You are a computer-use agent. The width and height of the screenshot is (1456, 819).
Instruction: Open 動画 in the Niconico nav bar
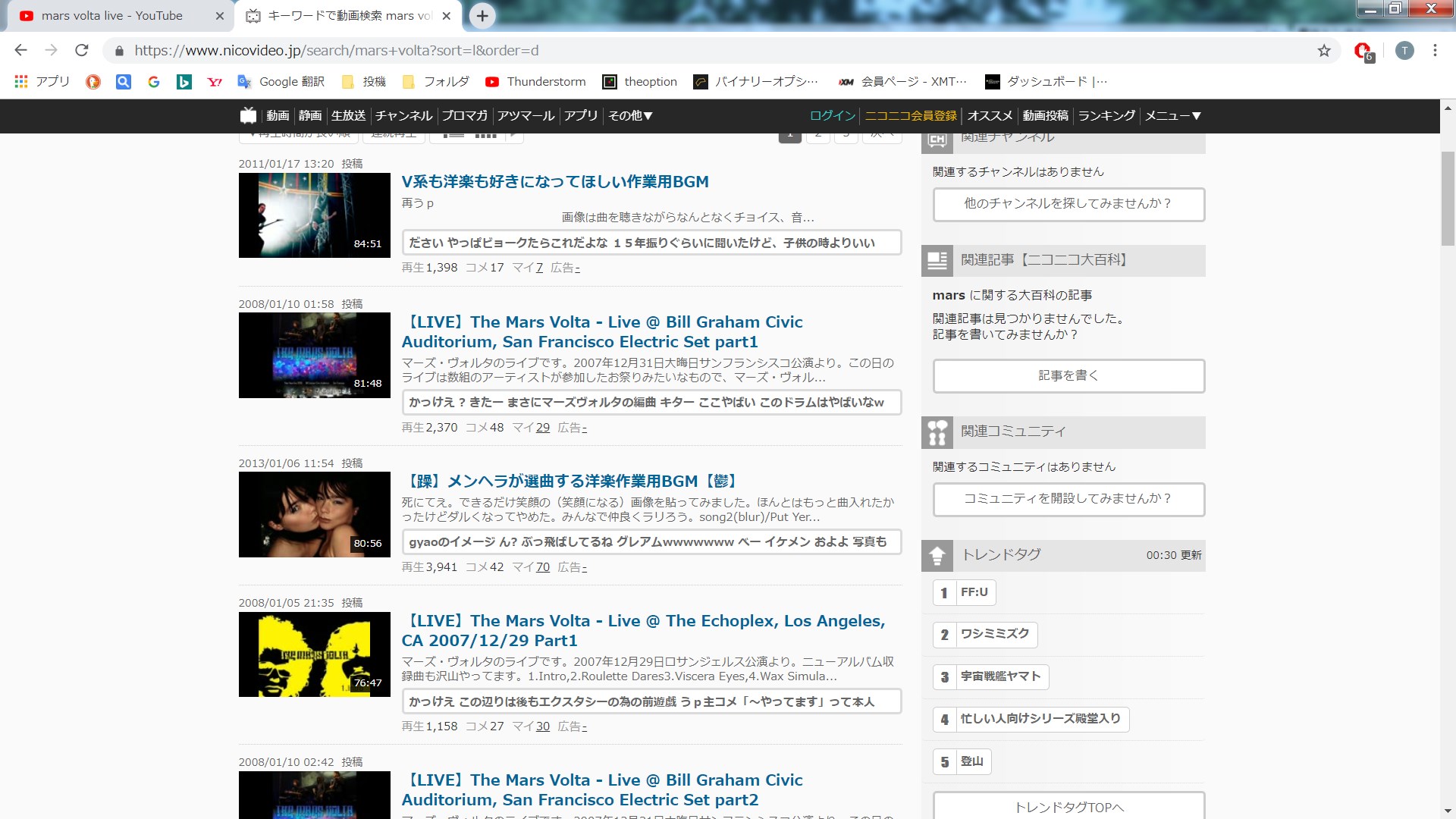(278, 116)
